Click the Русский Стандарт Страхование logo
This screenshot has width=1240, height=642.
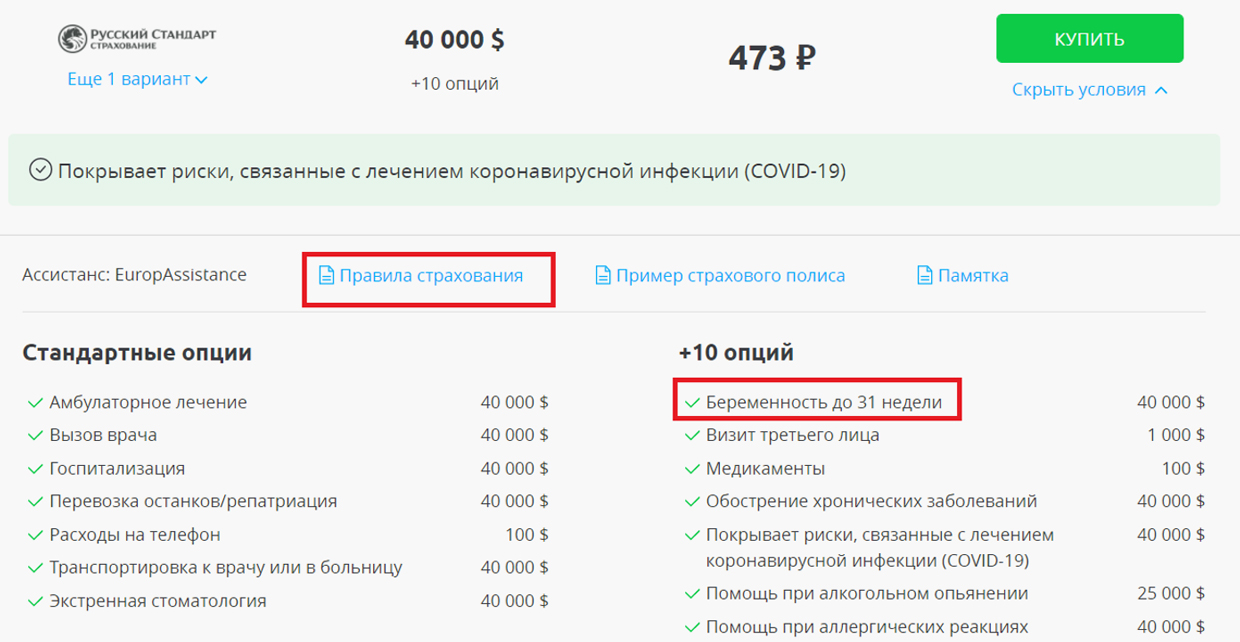tap(137, 39)
